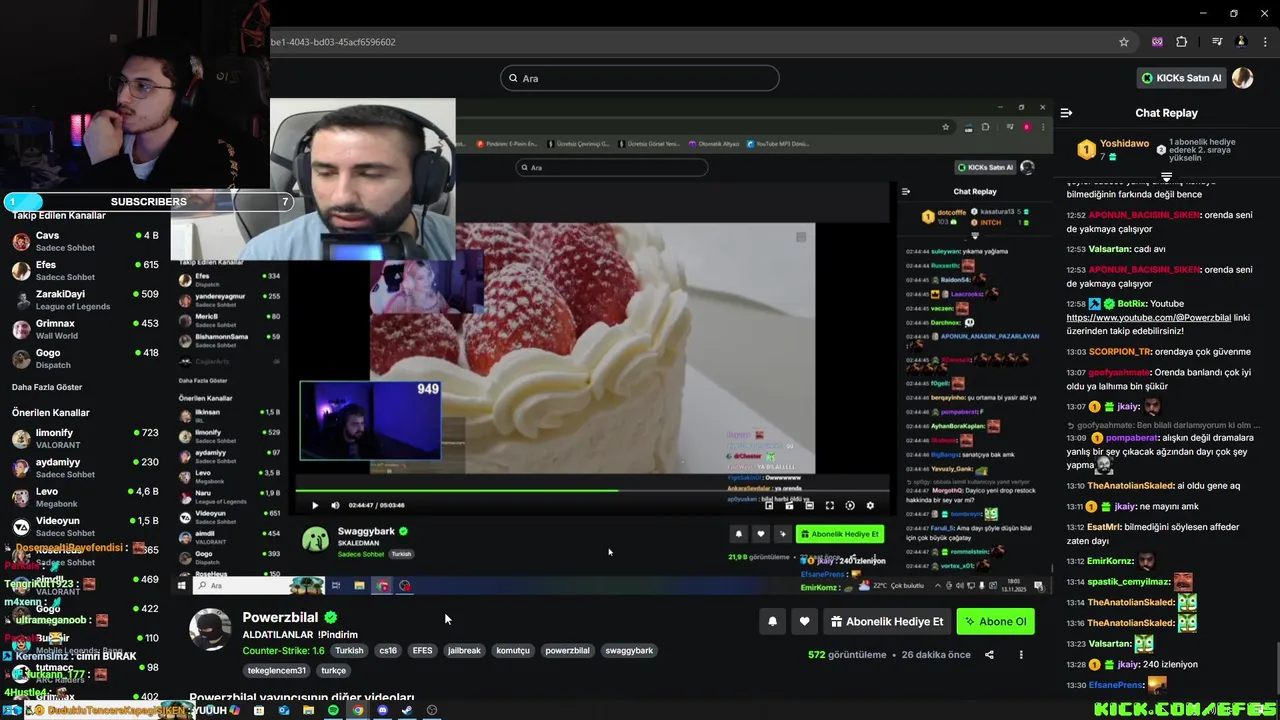Open the Counter-Strike: 1.6 category link
The width and height of the screenshot is (1280, 720).
(x=283, y=650)
